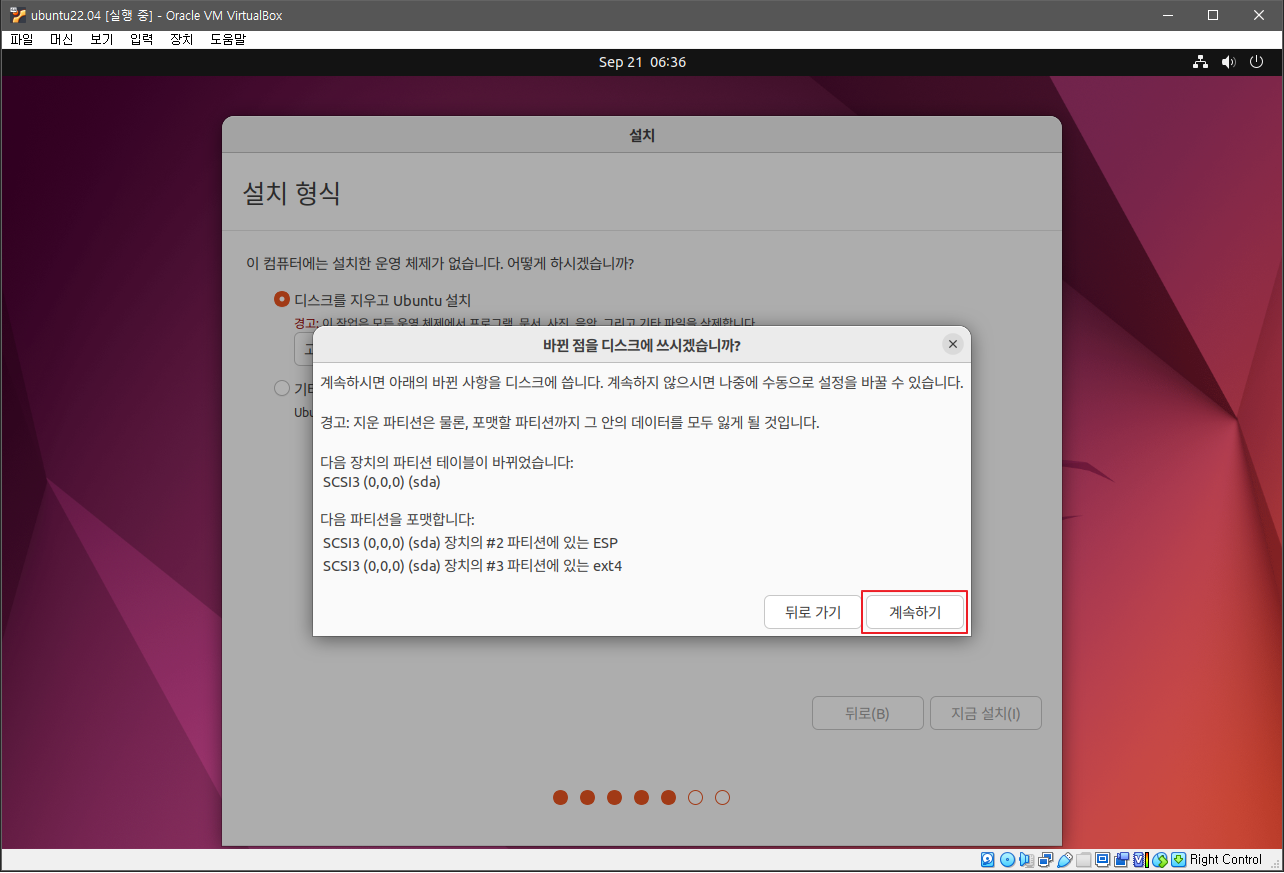The height and width of the screenshot is (873, 1284).
Task: Click the dialog title 바뀐 점을 디스크에 쓰시겠습니까?
Action: click(x=641, y=345)
